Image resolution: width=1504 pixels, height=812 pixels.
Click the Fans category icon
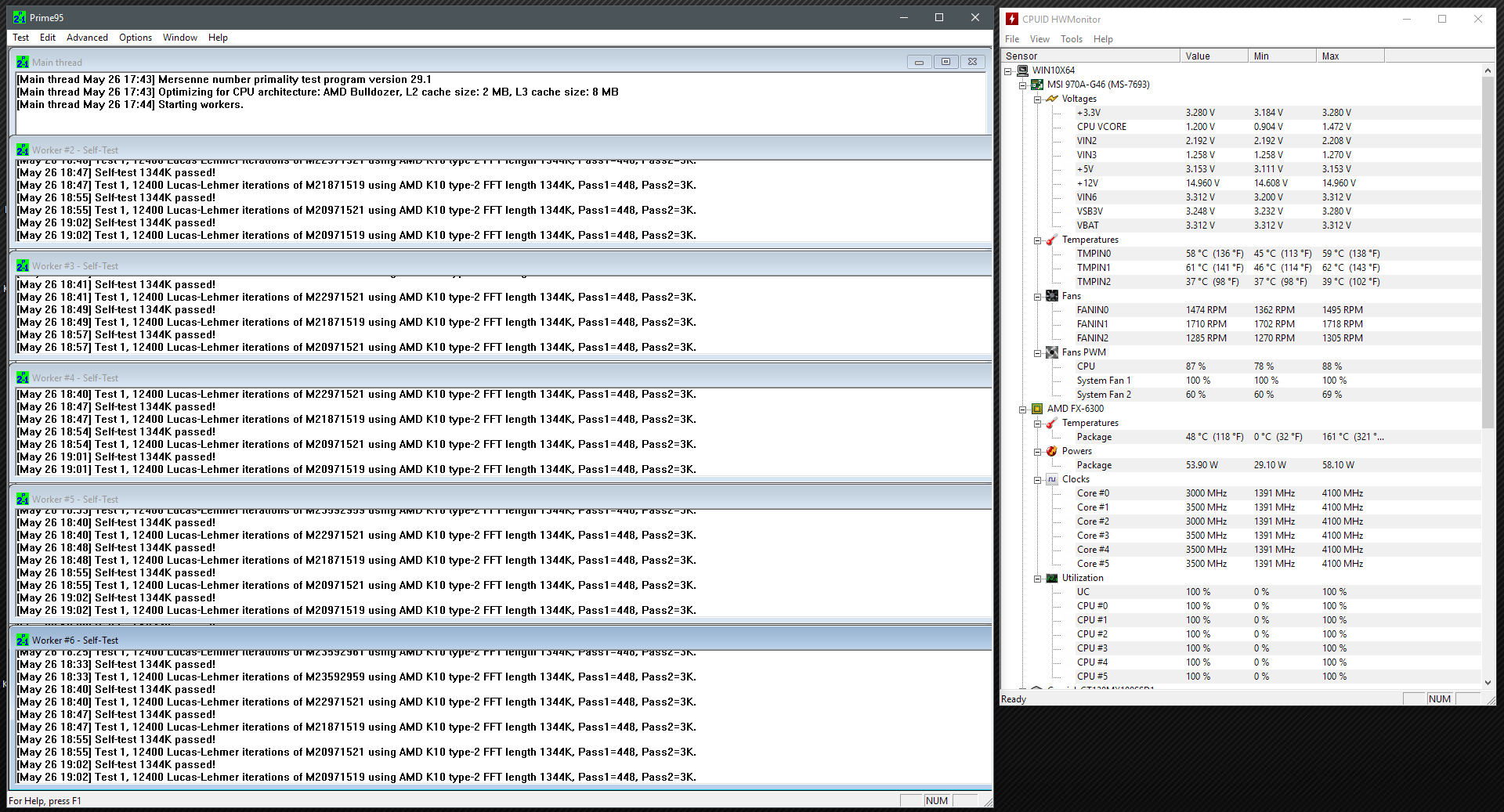tap(1052, 296)
